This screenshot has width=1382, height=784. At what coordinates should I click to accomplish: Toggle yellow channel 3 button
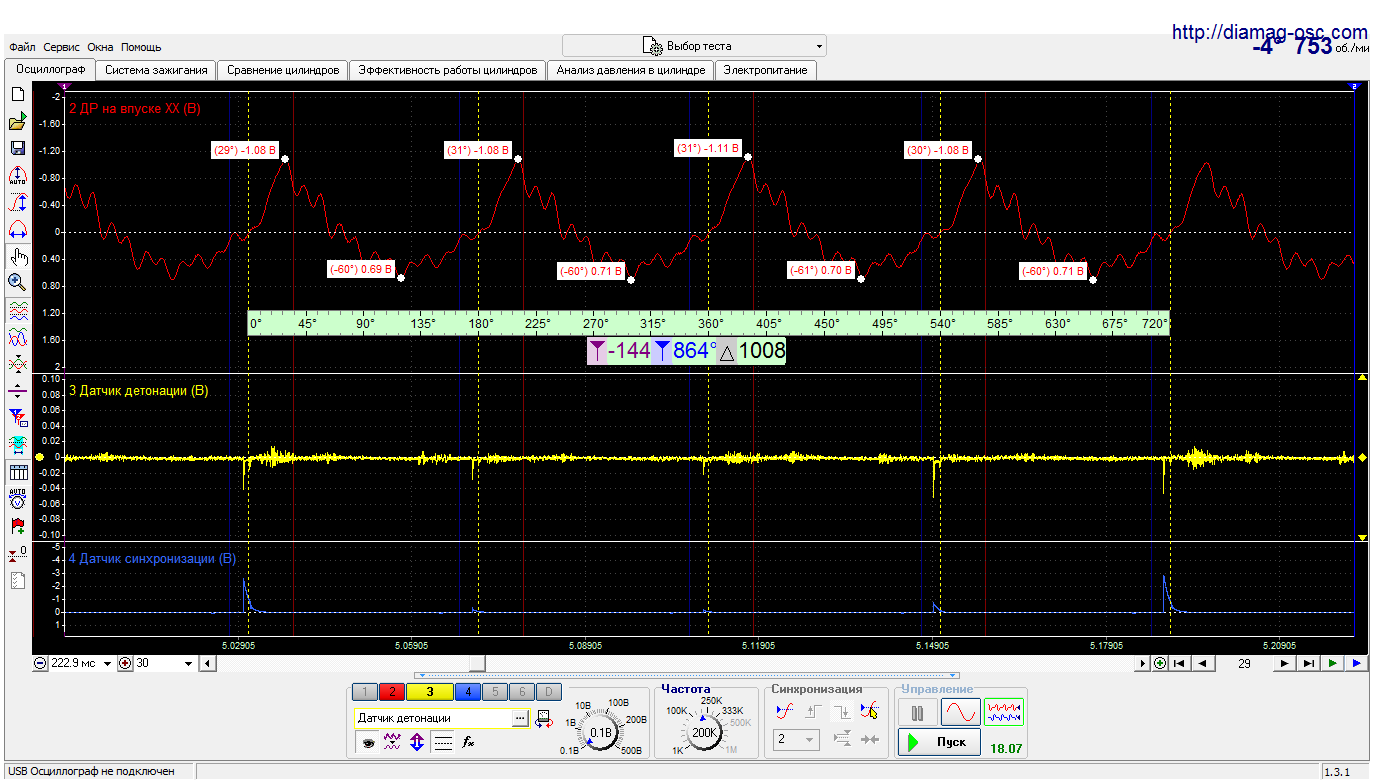[x=430, y=691]
